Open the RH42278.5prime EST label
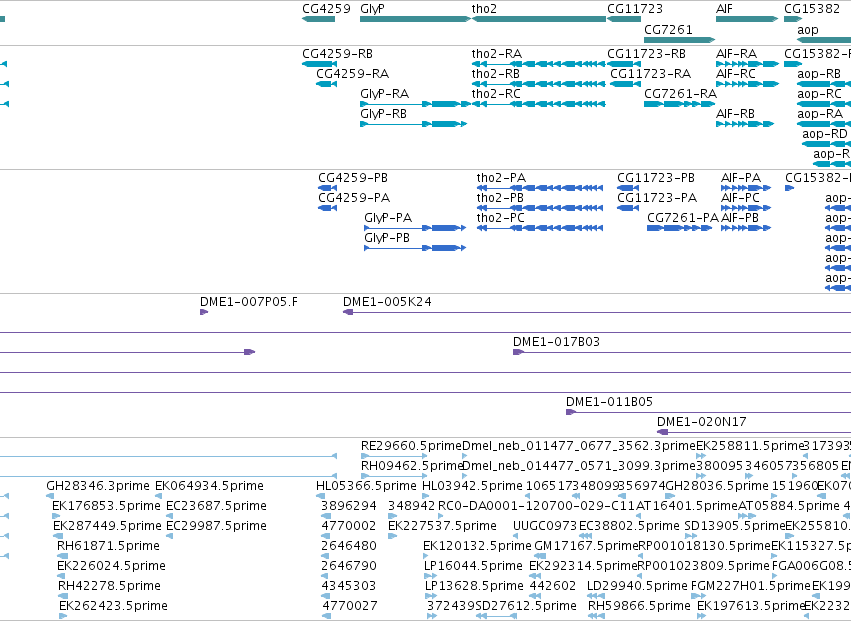This screenshot has width=851, height=621. (x=109, y=586)
